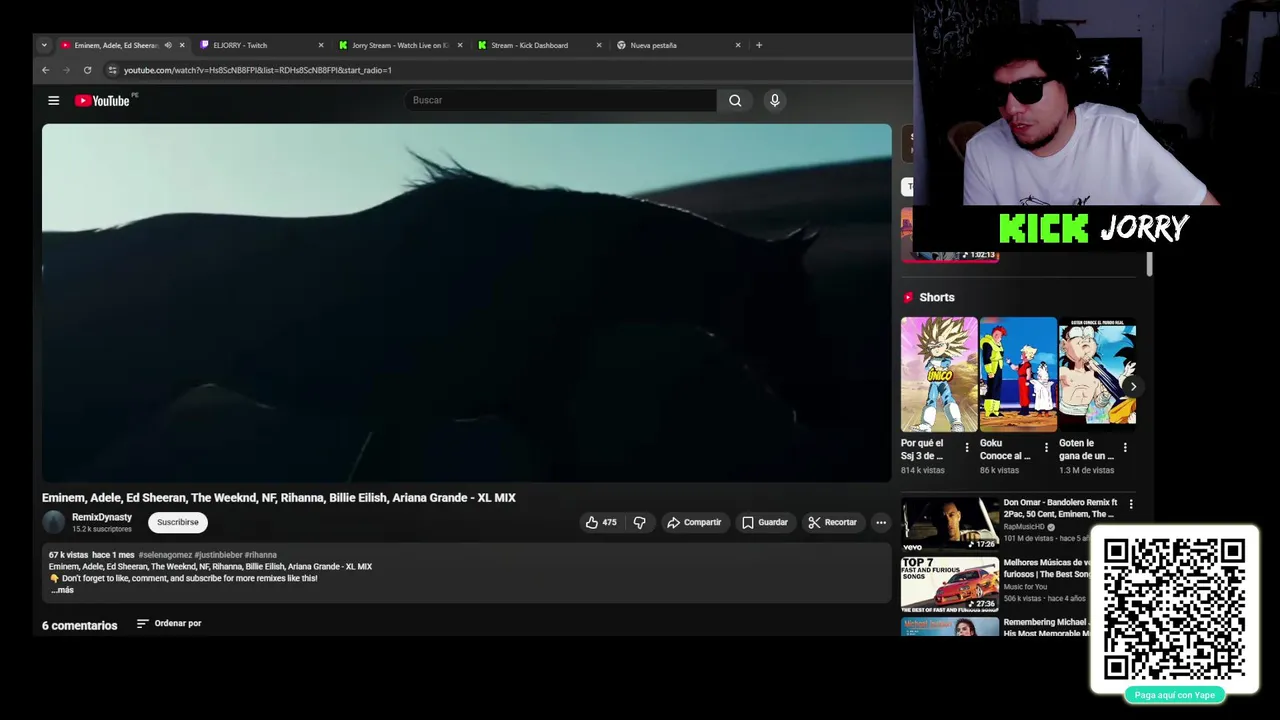Viewport: 1280px width, 720px height.
Task: Reload the page with refresh icon
Action: tap(87, 70)
